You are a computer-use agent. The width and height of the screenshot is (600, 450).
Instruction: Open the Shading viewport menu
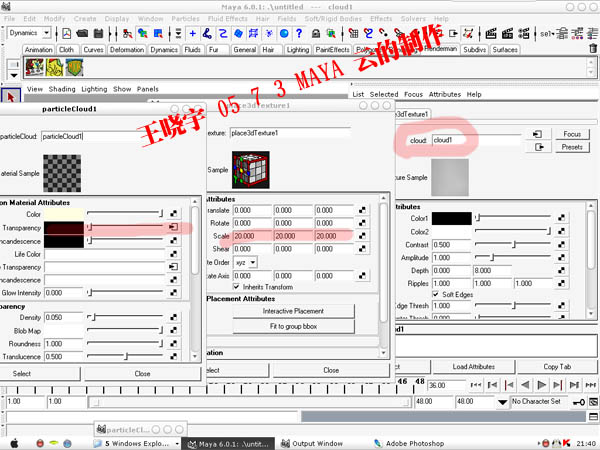click(x=62, y=89)
